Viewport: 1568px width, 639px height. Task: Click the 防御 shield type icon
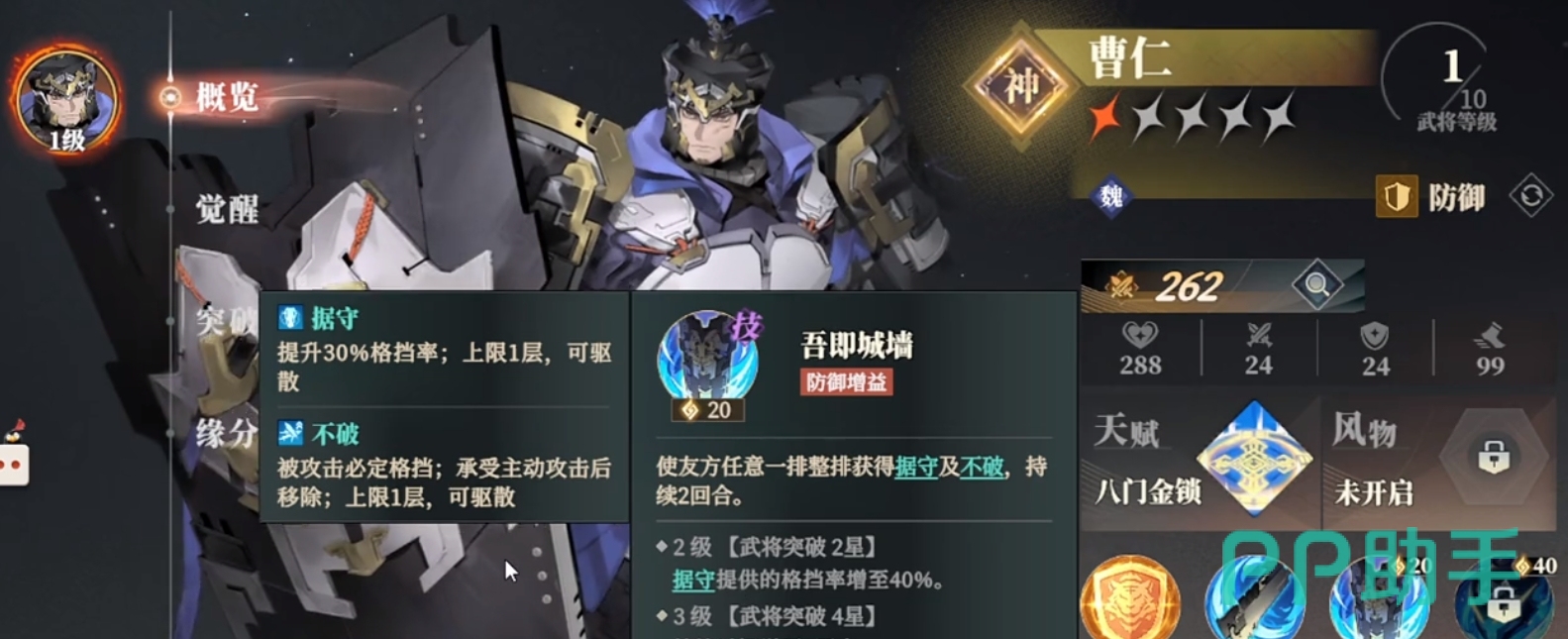(1397, 197)
